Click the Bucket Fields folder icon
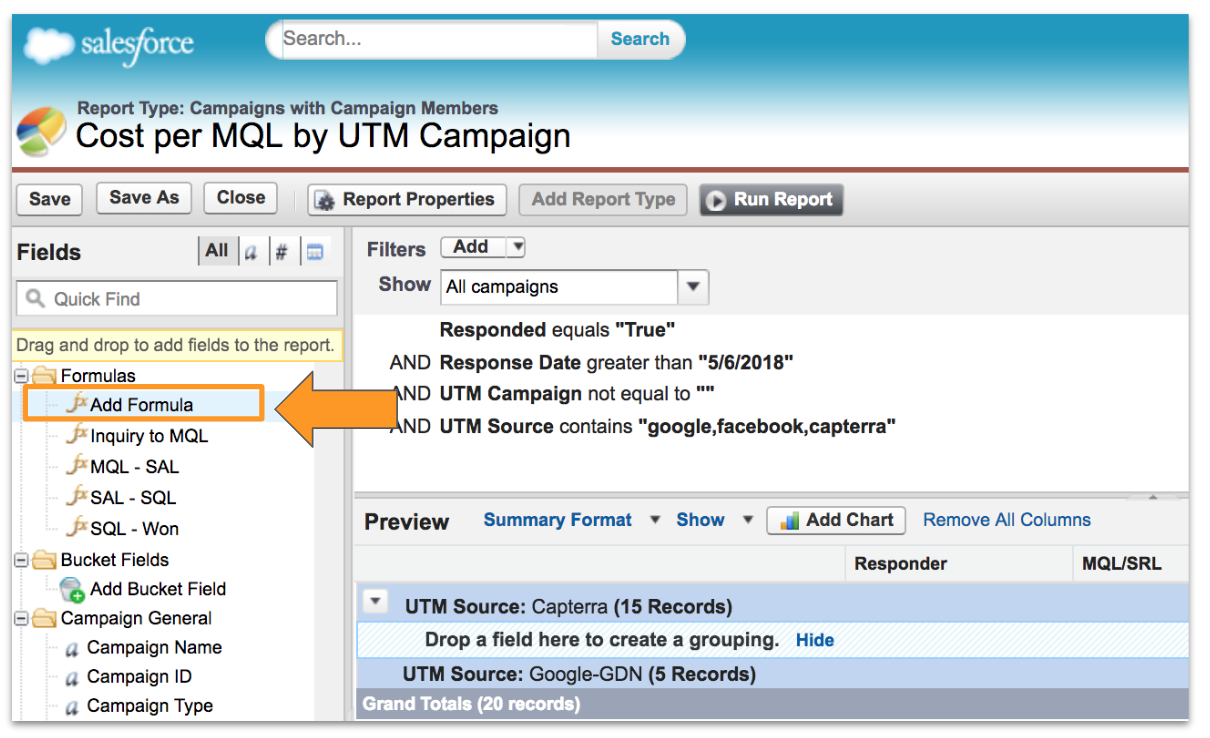1210x738 pixels. 44,560
